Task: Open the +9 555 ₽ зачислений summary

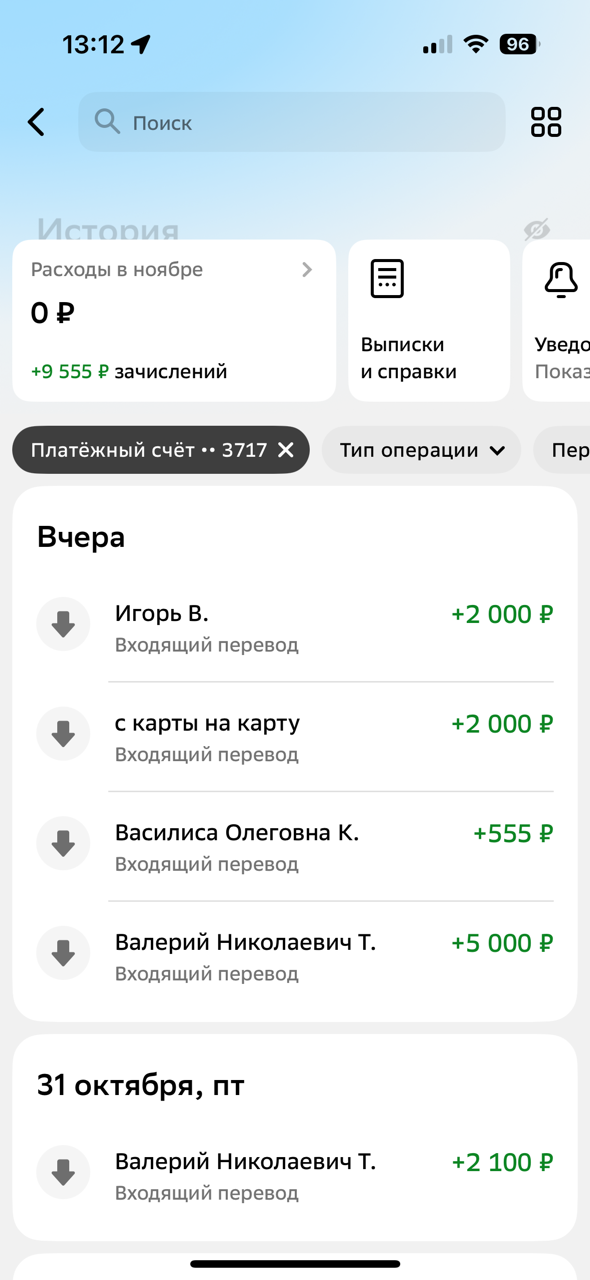Action: [x=128, y=370]
